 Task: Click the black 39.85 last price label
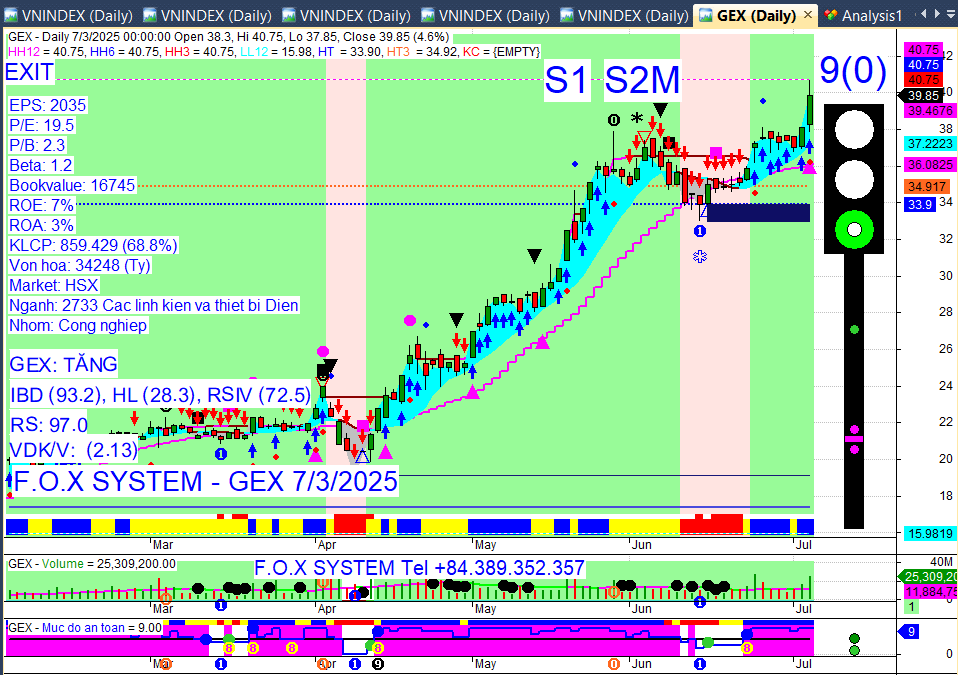(922, 95)
